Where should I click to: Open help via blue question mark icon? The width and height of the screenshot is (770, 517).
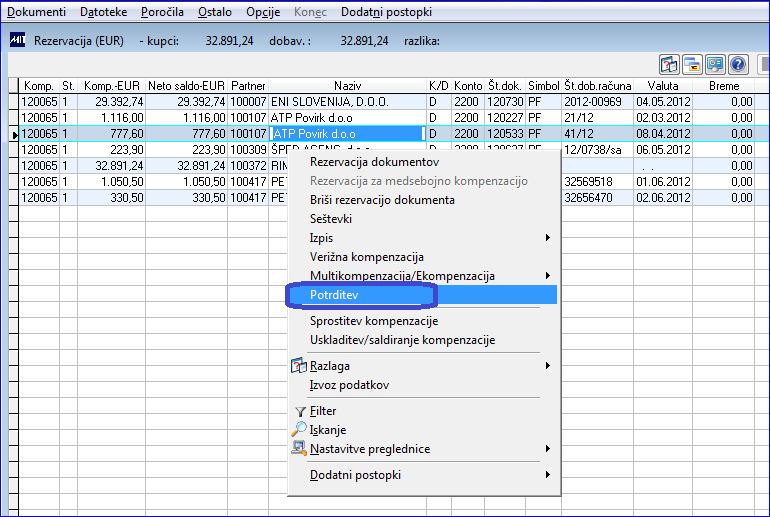[x=738, y=64]
